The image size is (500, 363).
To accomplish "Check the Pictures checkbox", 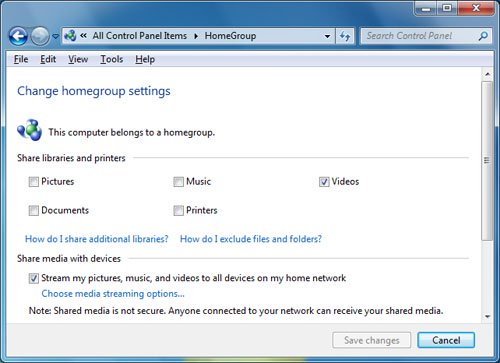I will click(33, 182).
